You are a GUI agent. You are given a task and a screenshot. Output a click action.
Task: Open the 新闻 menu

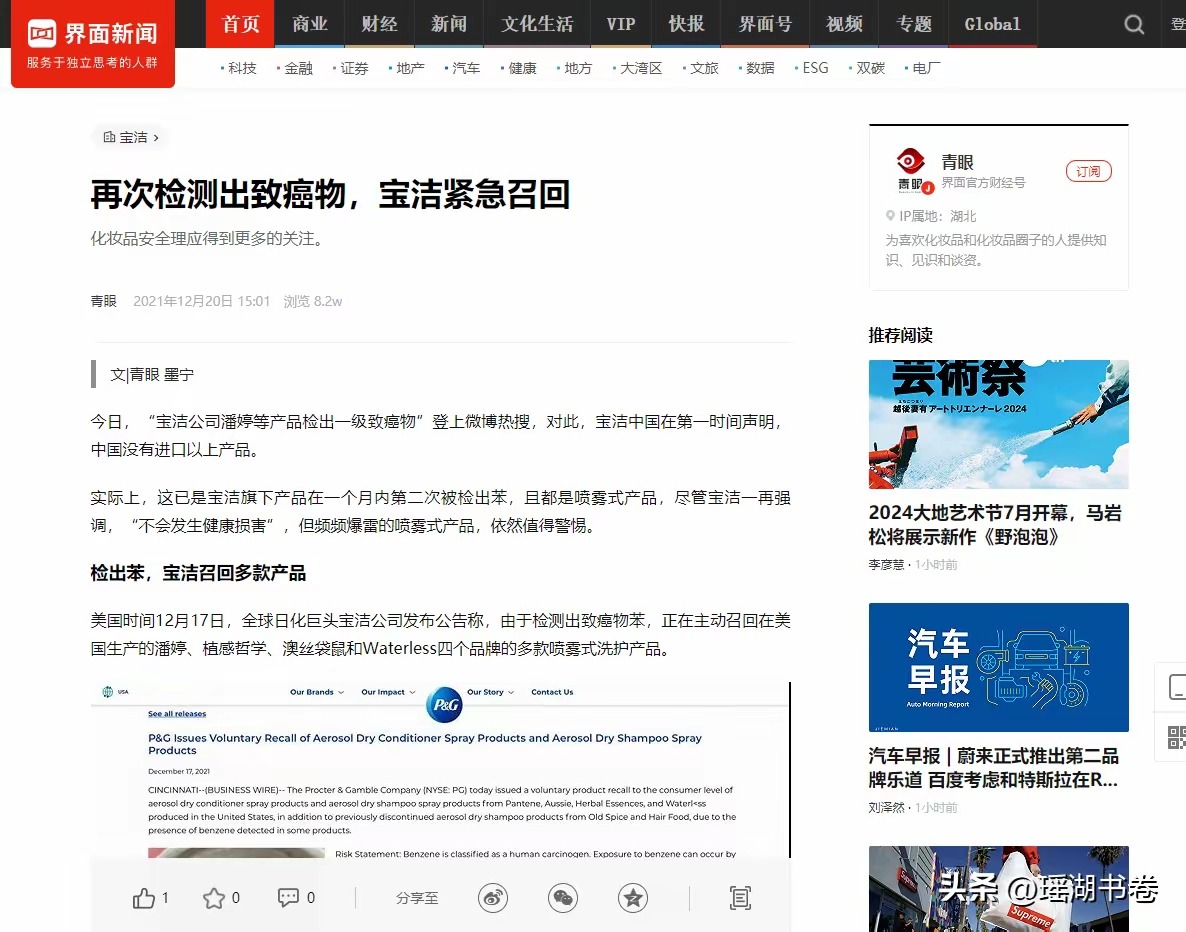pyautogui.click(x=449, y=24)
